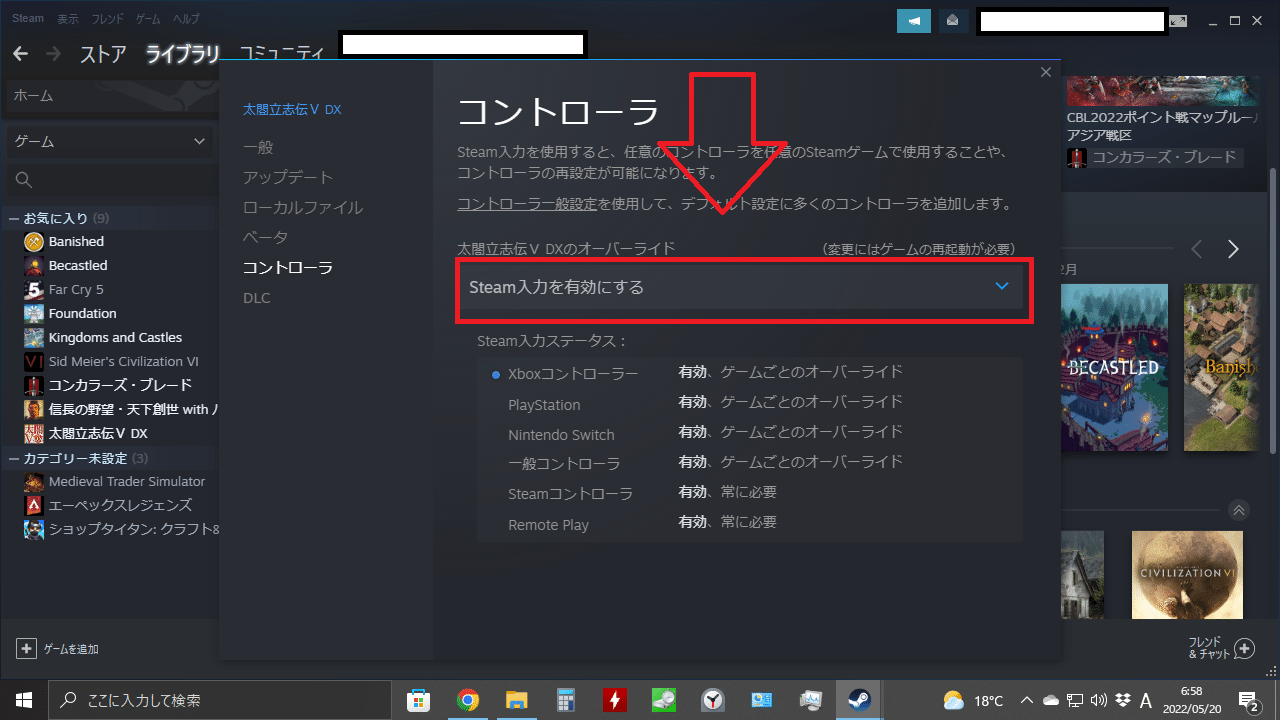Select Becastled in the favorites list
Viewport: 1280px width, 720px height.
78,265
